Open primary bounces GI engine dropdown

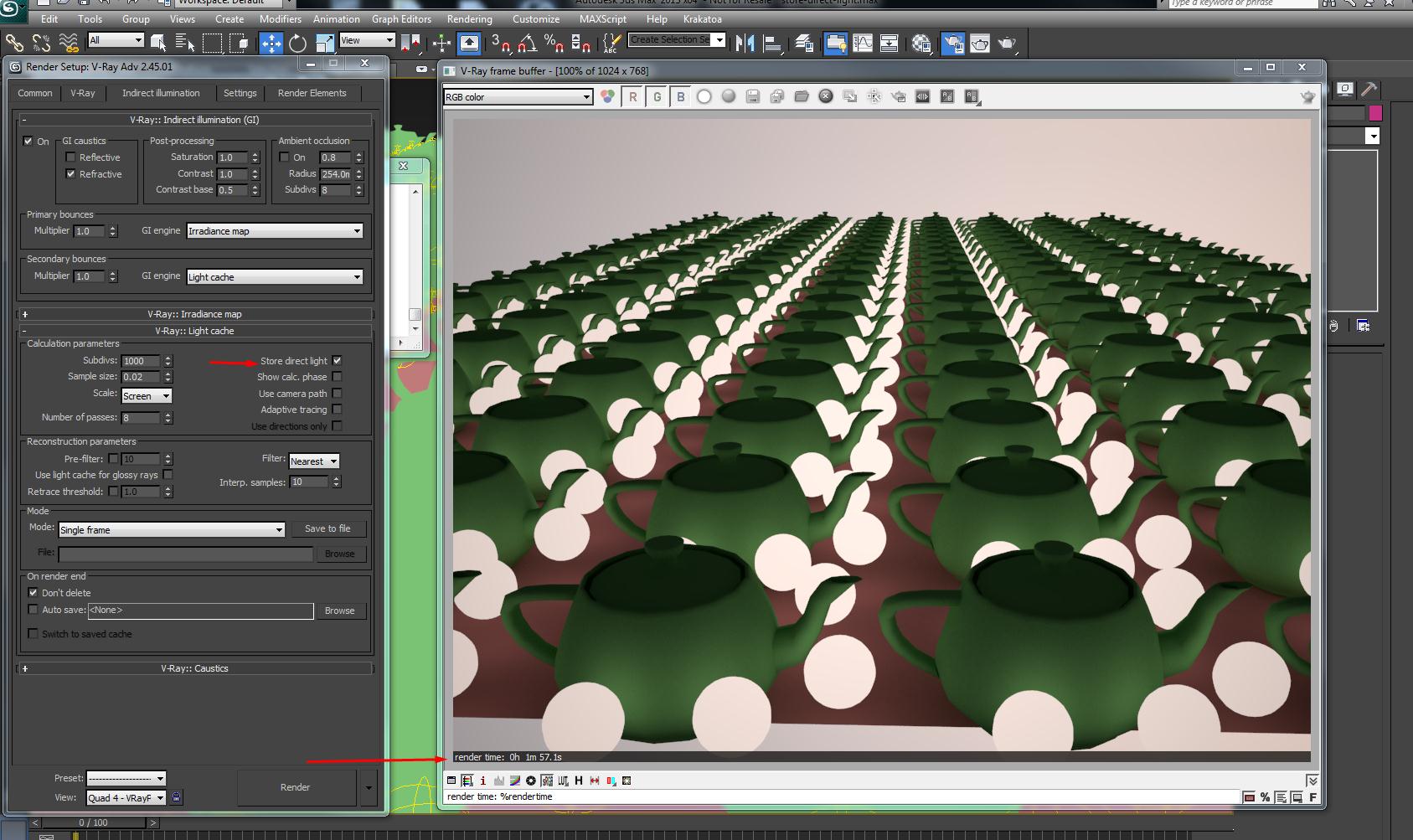click(x=275, y=231)
